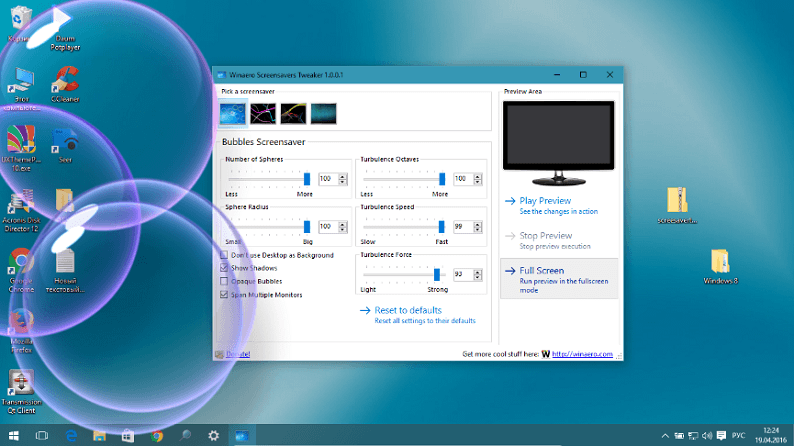The width and height of the screenshot is (794, 446).
Task: Click the Number of Spheres value field
Action: point(328,179)
